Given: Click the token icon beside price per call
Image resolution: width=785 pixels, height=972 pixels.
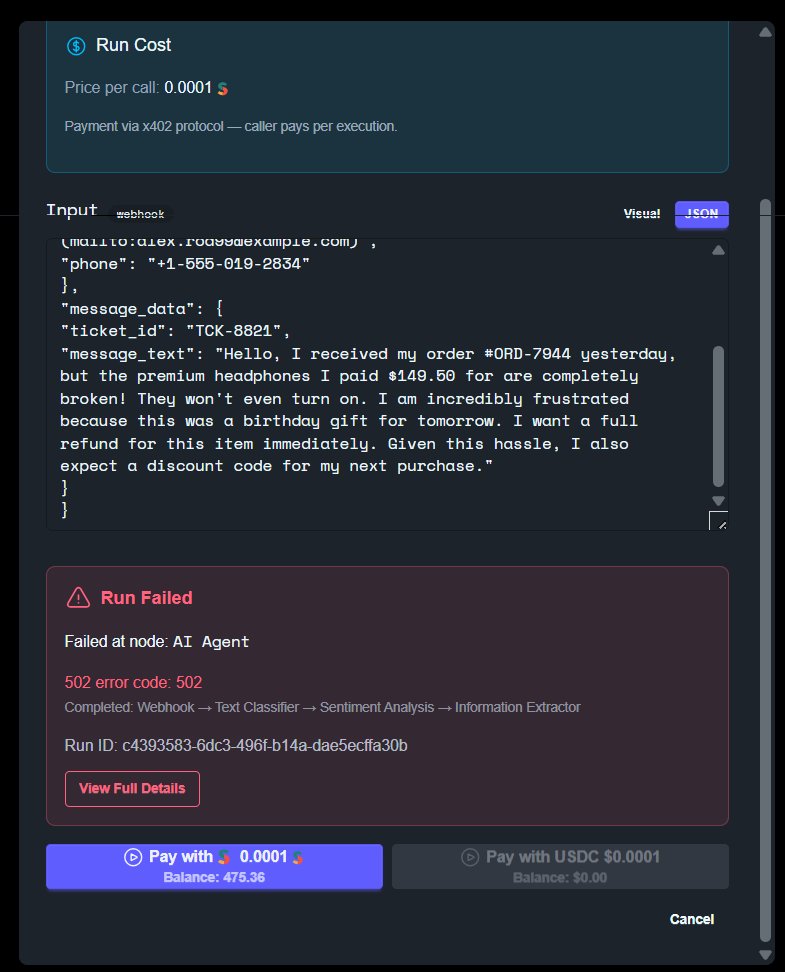Looking at the screenshot, I should 223,89.
